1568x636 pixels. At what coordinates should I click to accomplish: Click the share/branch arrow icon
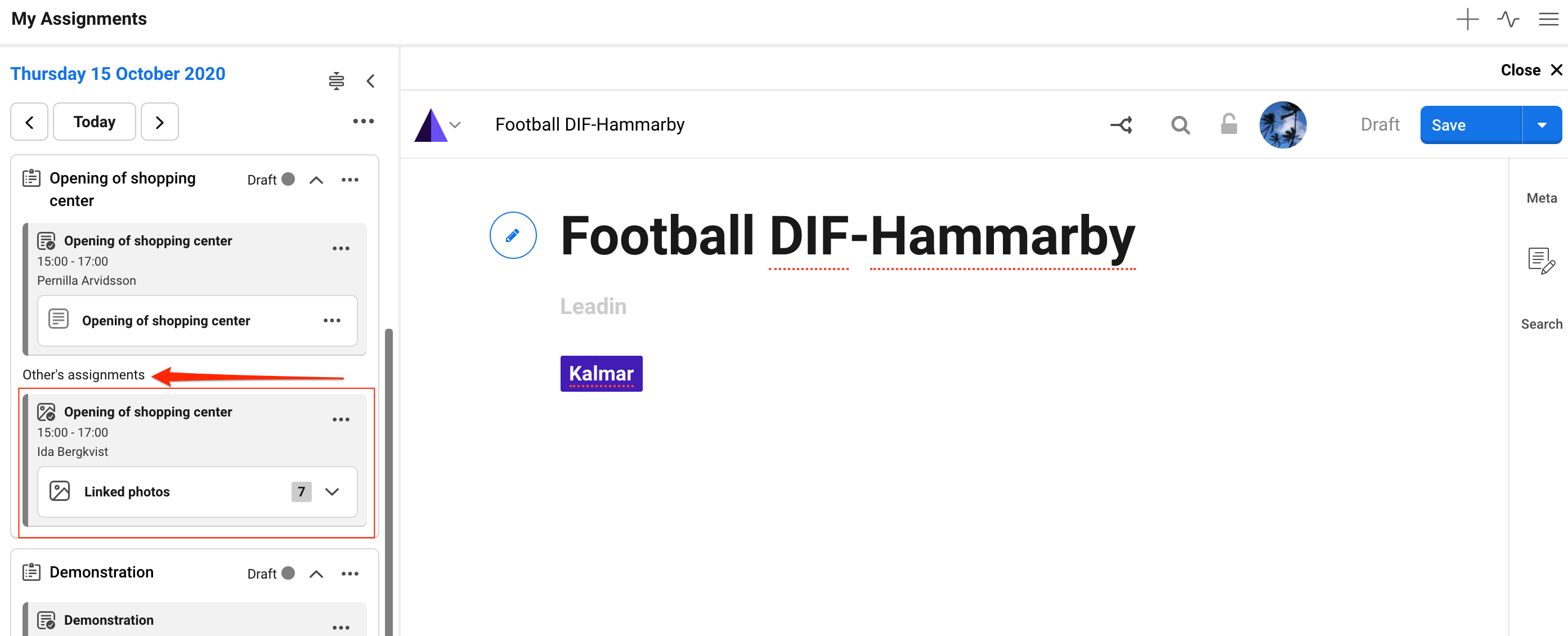[x=1121, y=125]
